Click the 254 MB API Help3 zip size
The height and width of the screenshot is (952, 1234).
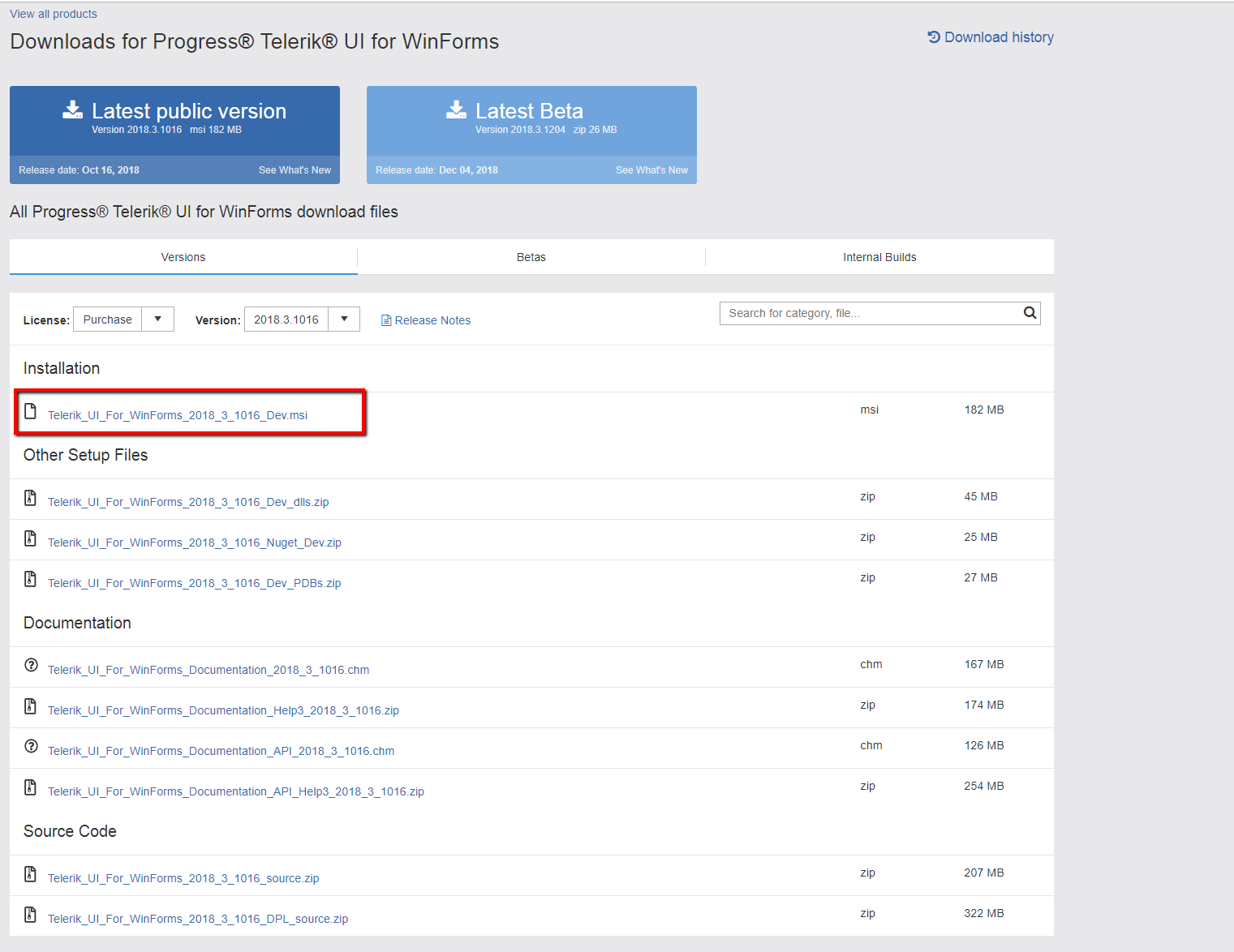(984, 786)
